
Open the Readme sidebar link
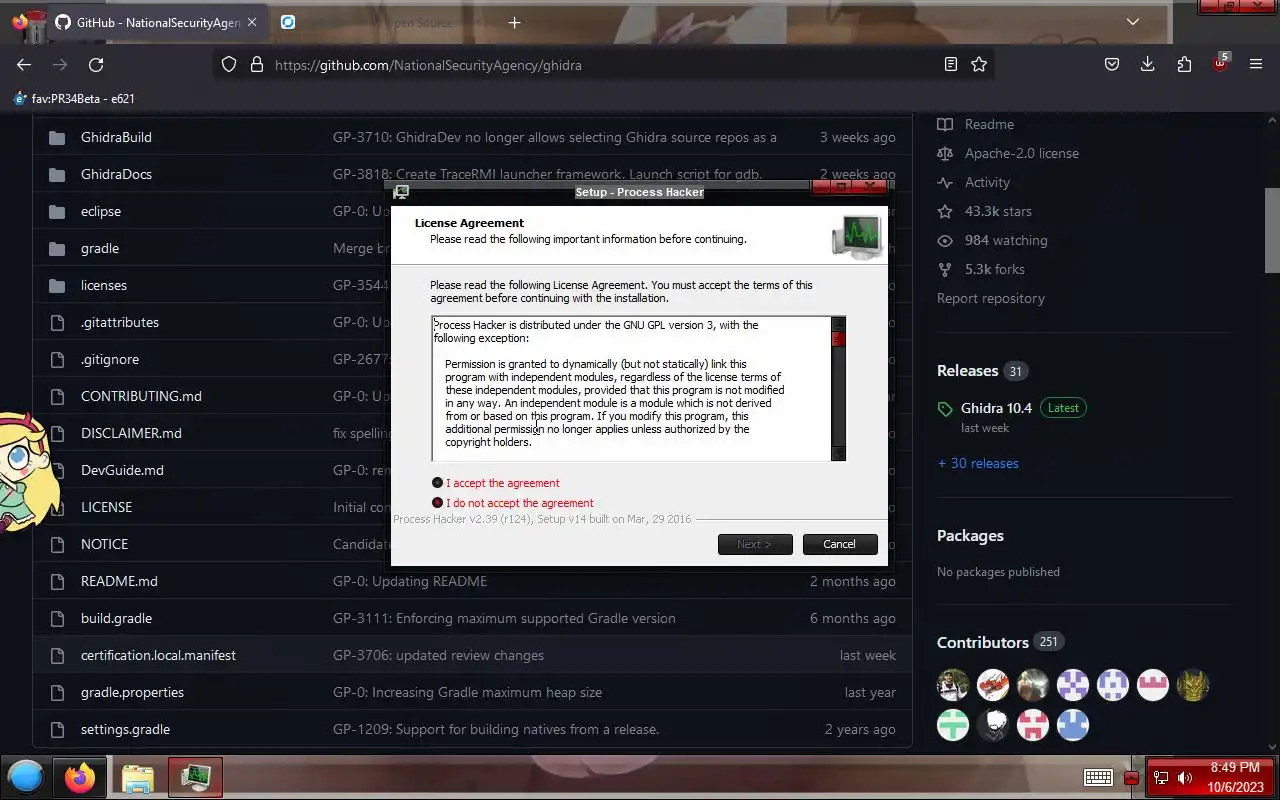click(x=976, y=124)
